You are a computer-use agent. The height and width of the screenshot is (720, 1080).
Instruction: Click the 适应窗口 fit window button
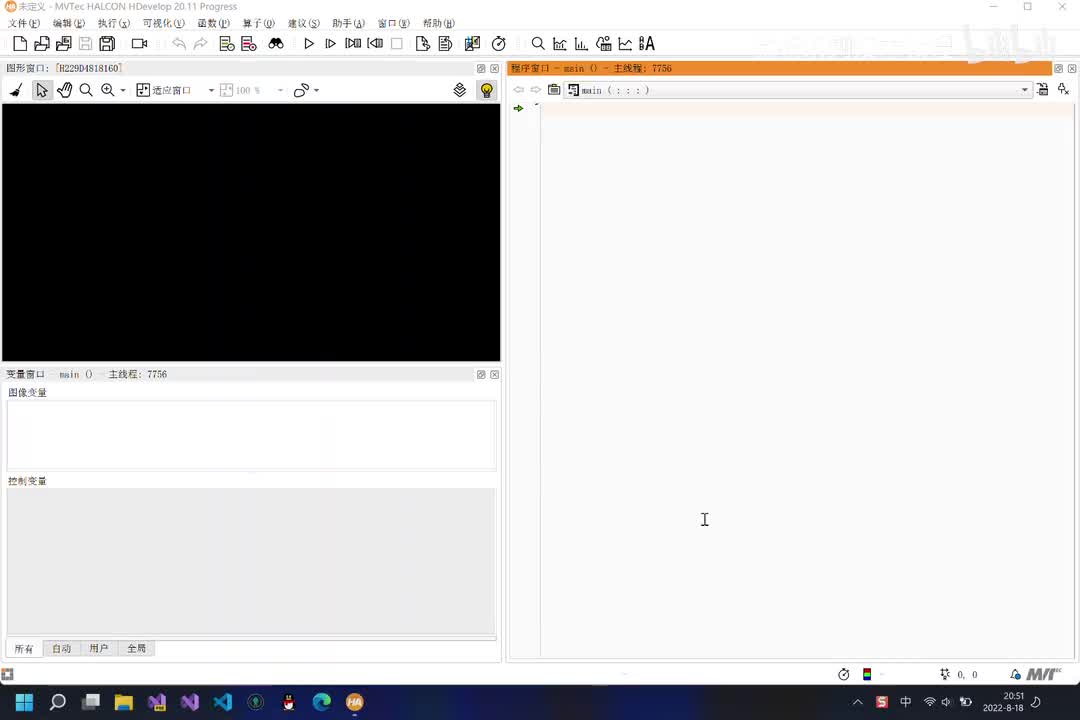(x=164, y=90)
